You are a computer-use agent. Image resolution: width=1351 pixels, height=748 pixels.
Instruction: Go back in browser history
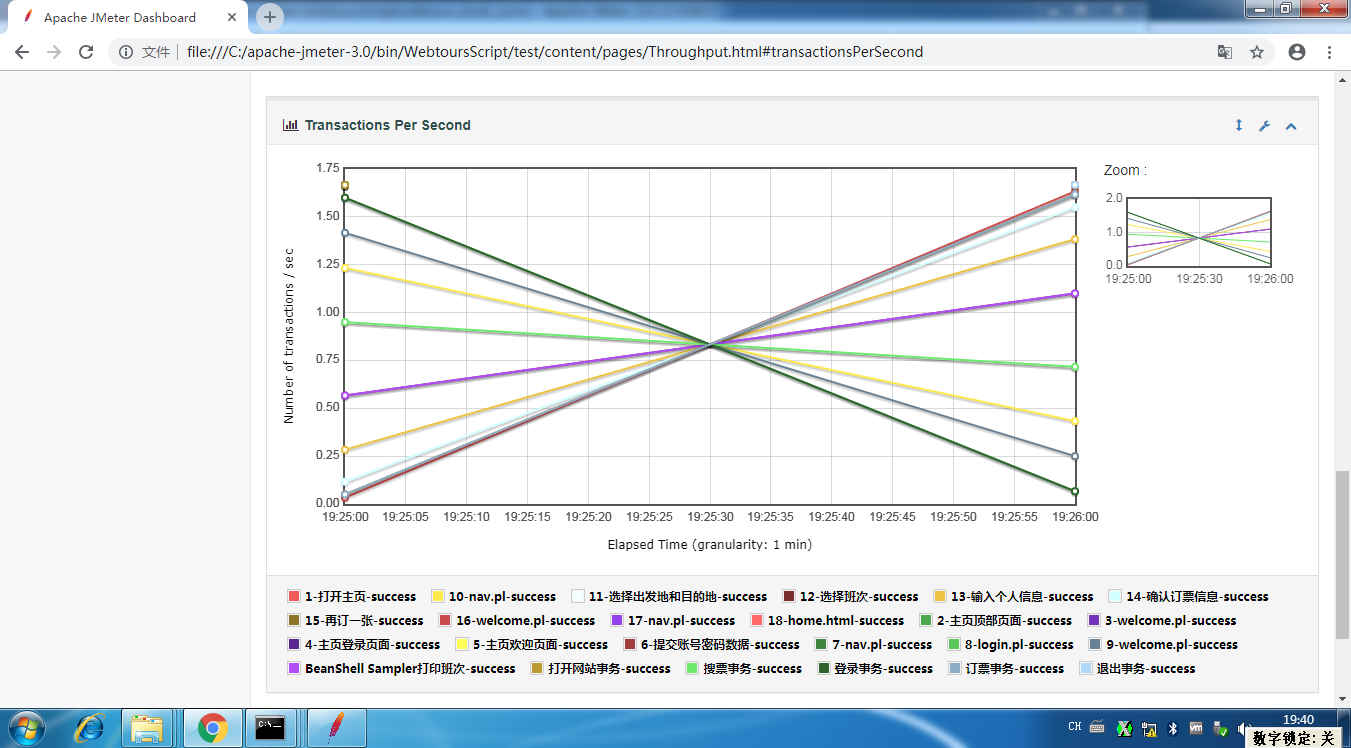[22, 52]
